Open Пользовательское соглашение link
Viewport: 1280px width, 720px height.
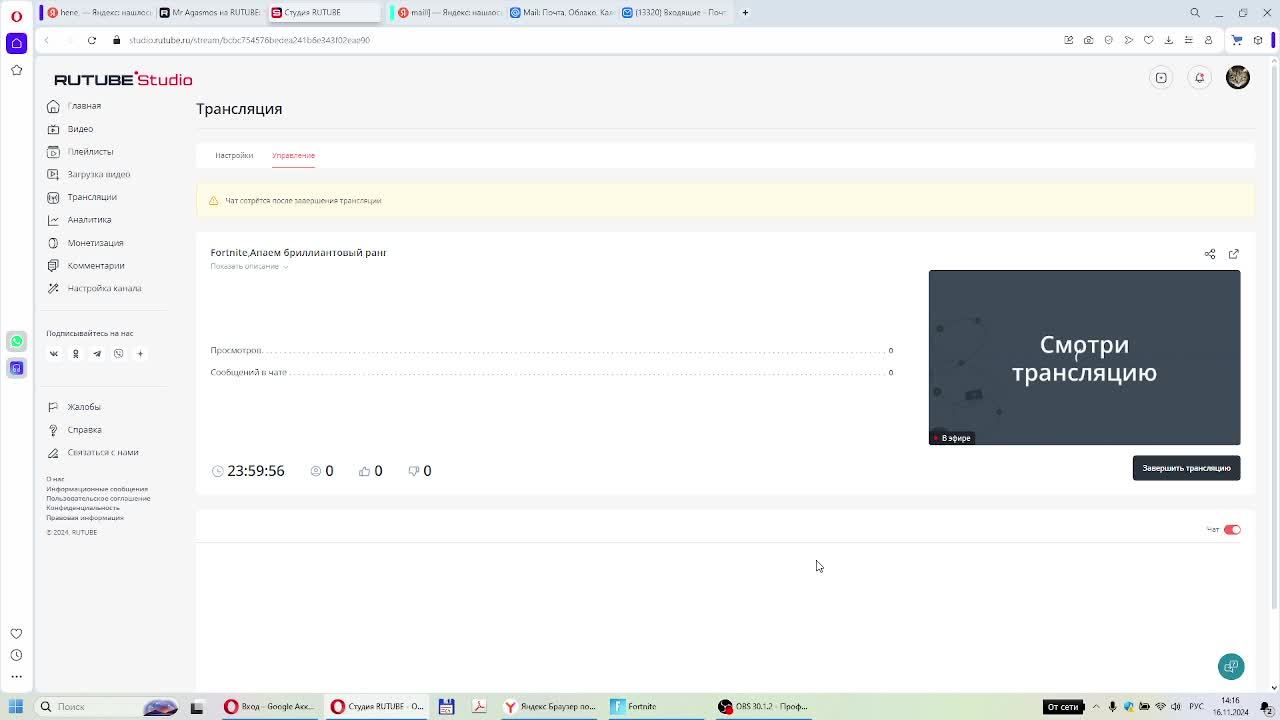[98, 498]
